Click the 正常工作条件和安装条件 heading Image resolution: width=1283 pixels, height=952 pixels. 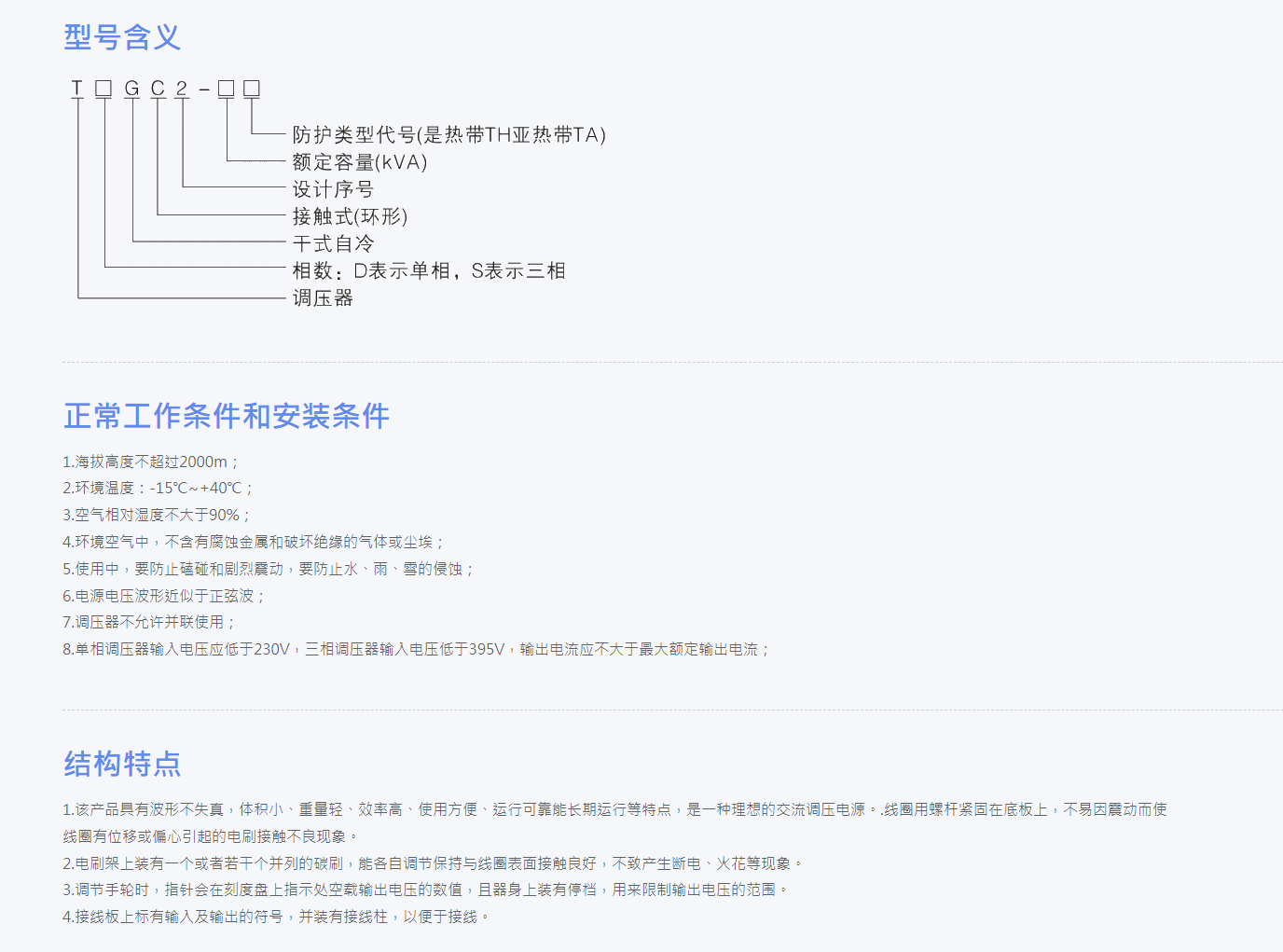point(227,416)
